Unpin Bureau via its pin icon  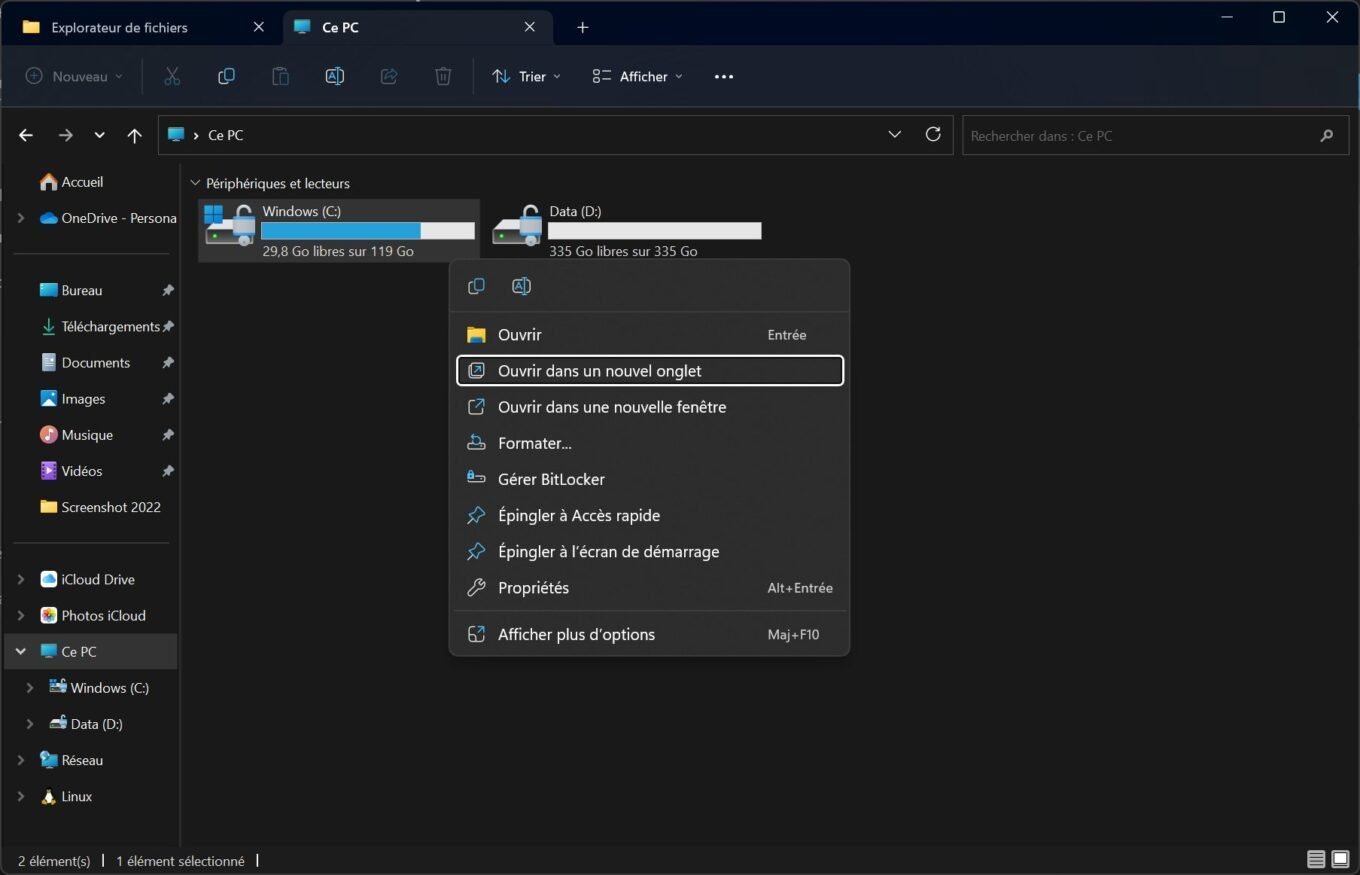(168, 290)
